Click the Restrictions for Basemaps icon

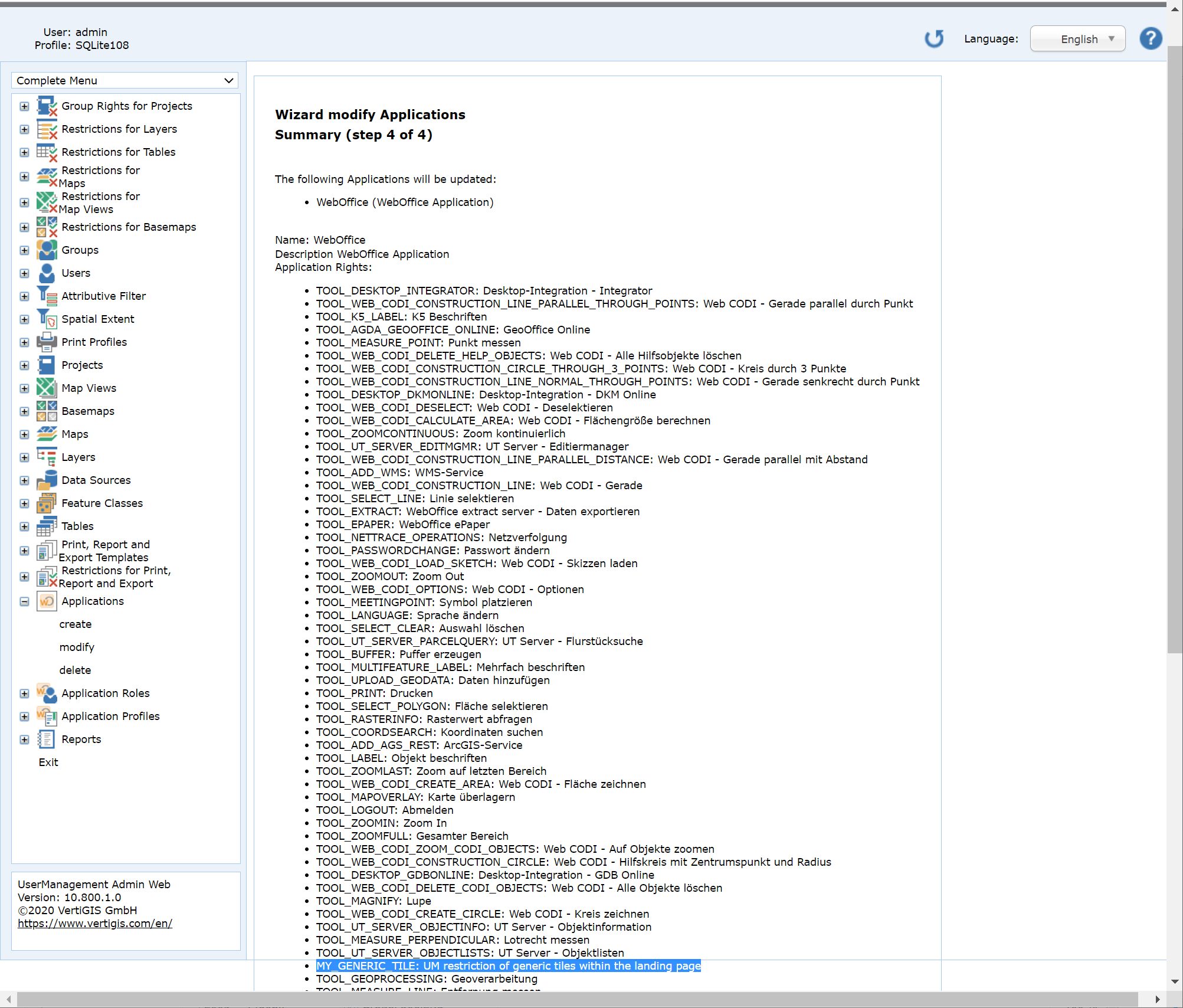[47, 227]
